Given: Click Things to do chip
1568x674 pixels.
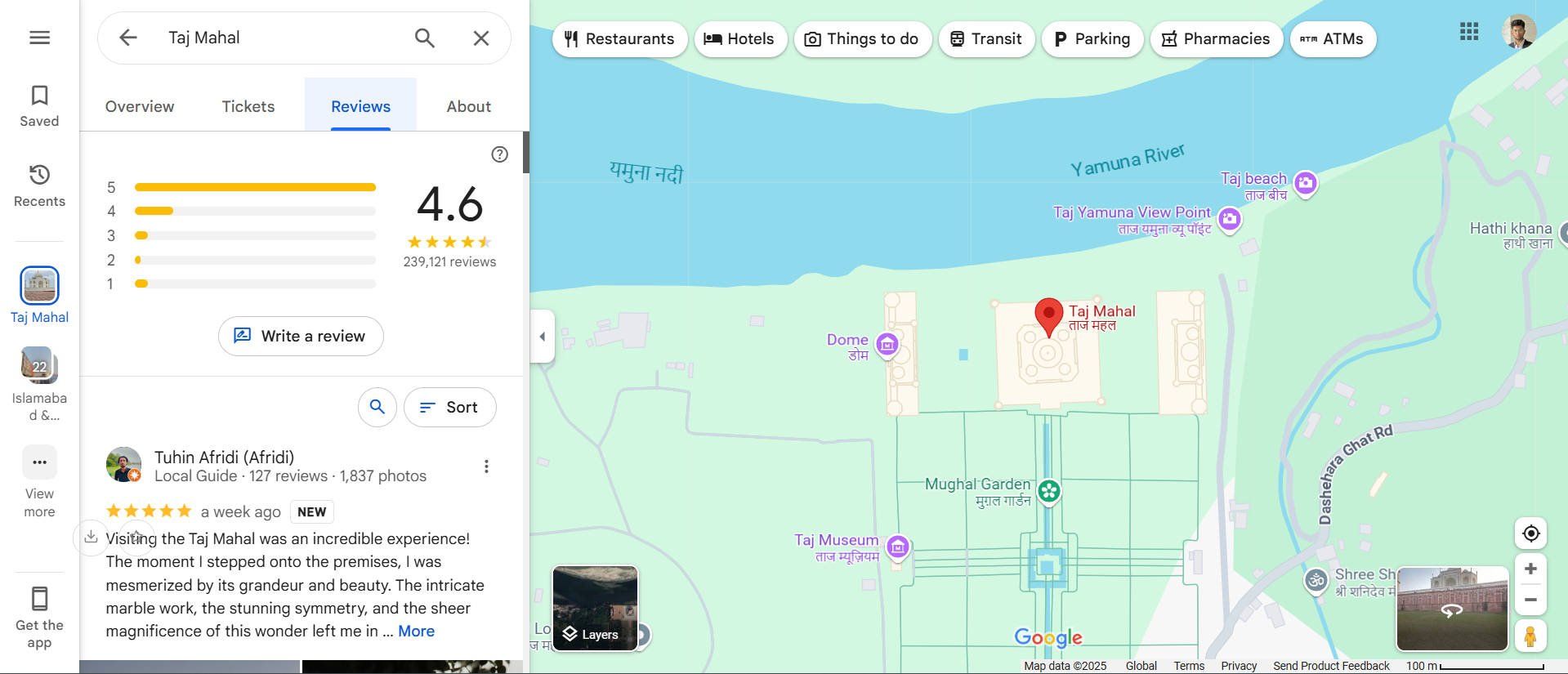Looking at the screenshot, I should [863, 38].
